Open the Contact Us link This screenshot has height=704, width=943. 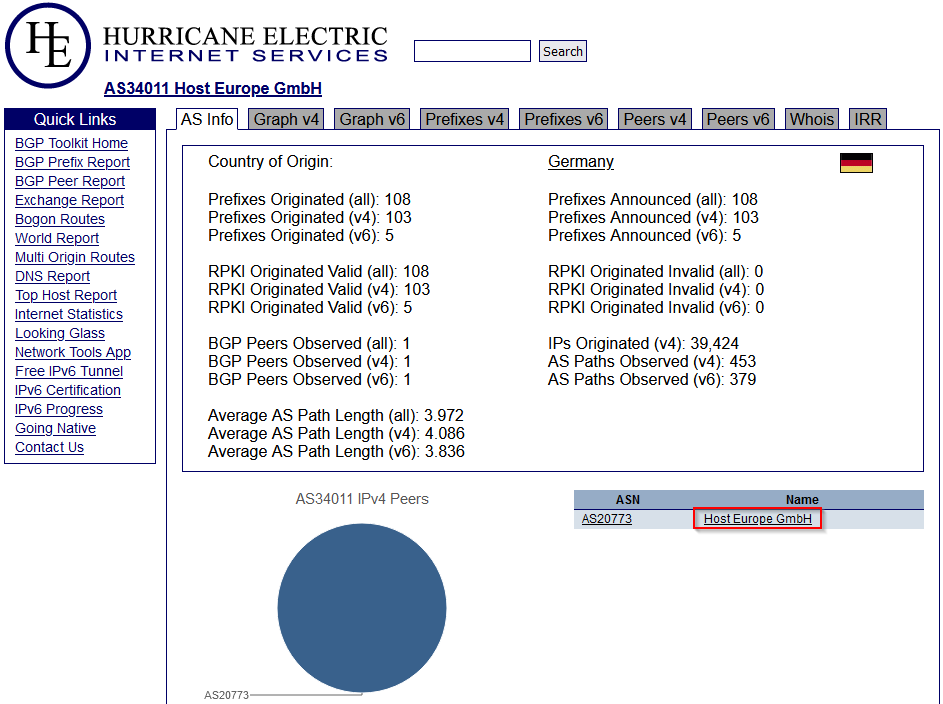click(x=49, y=447)
